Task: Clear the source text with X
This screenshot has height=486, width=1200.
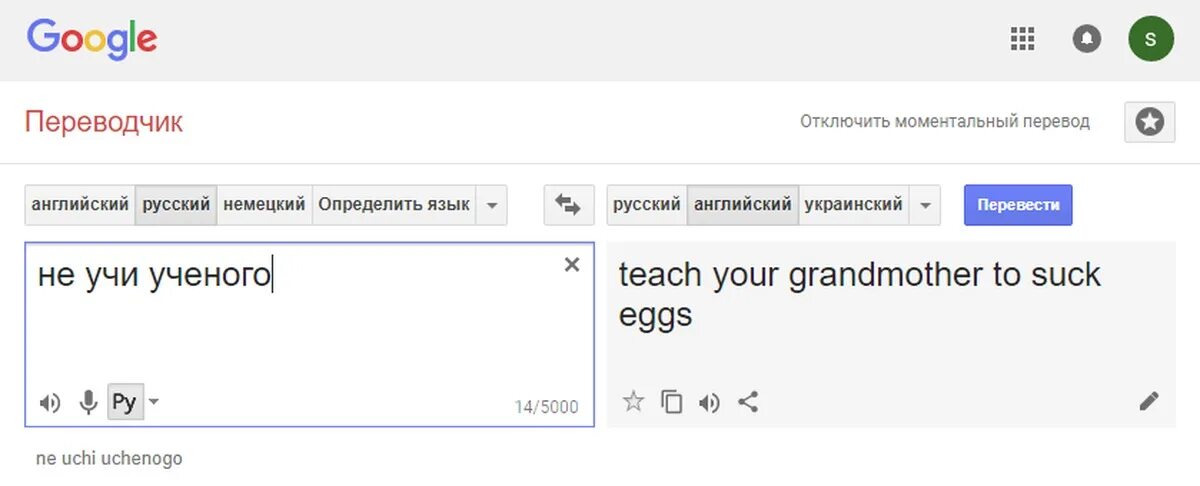Action: click(x=572, y=265)
